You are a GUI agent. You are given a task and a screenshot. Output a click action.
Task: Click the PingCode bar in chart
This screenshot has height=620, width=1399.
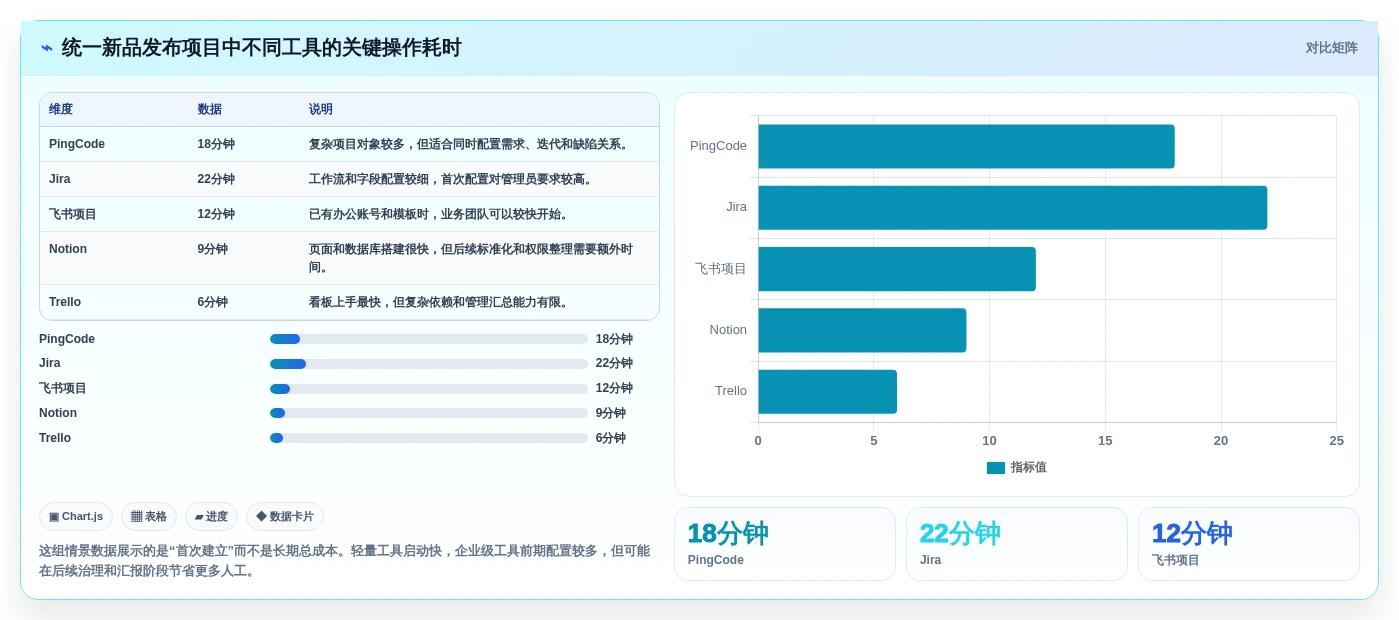point(966,146)
